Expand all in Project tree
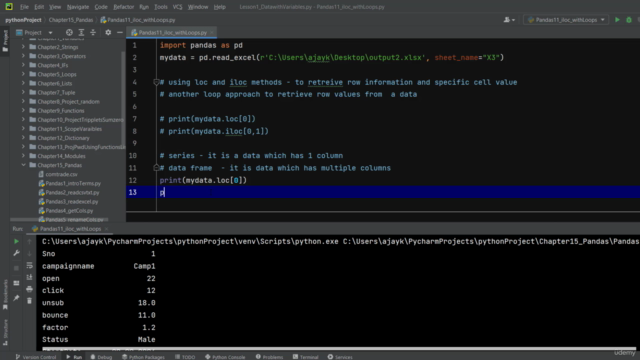The width and height of the screenshot is (640, 360). (x=81, y=32)
